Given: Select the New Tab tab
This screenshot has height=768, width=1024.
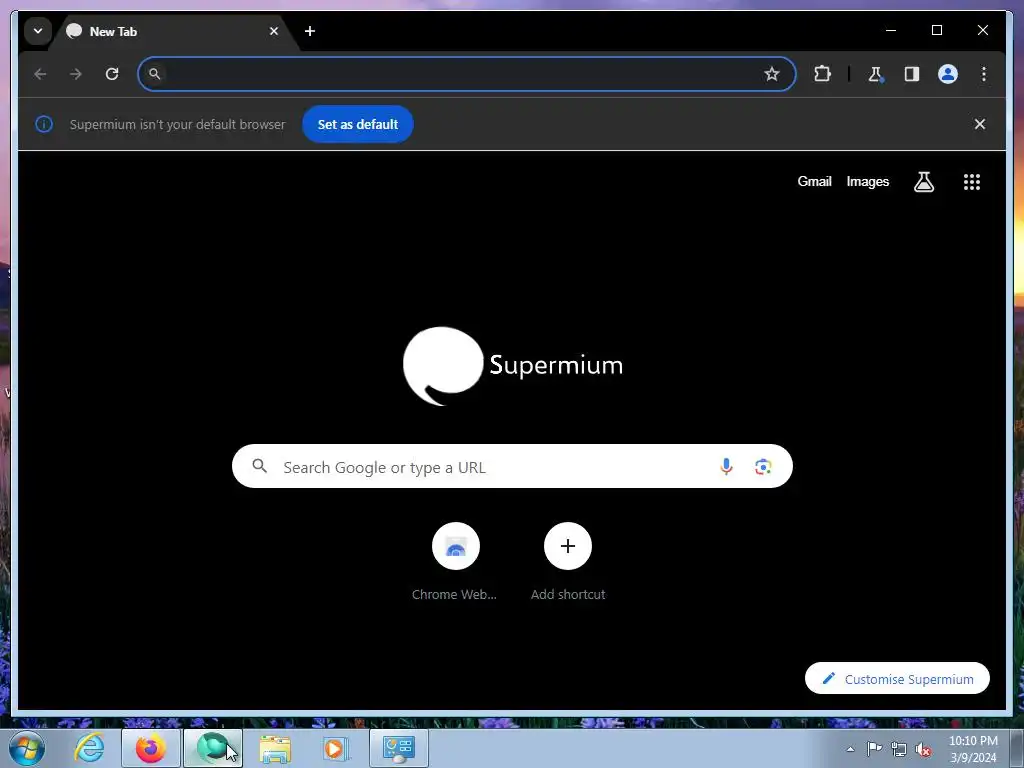Looking at the screenshot, I should pyautogui.click(x=172, y=31).
